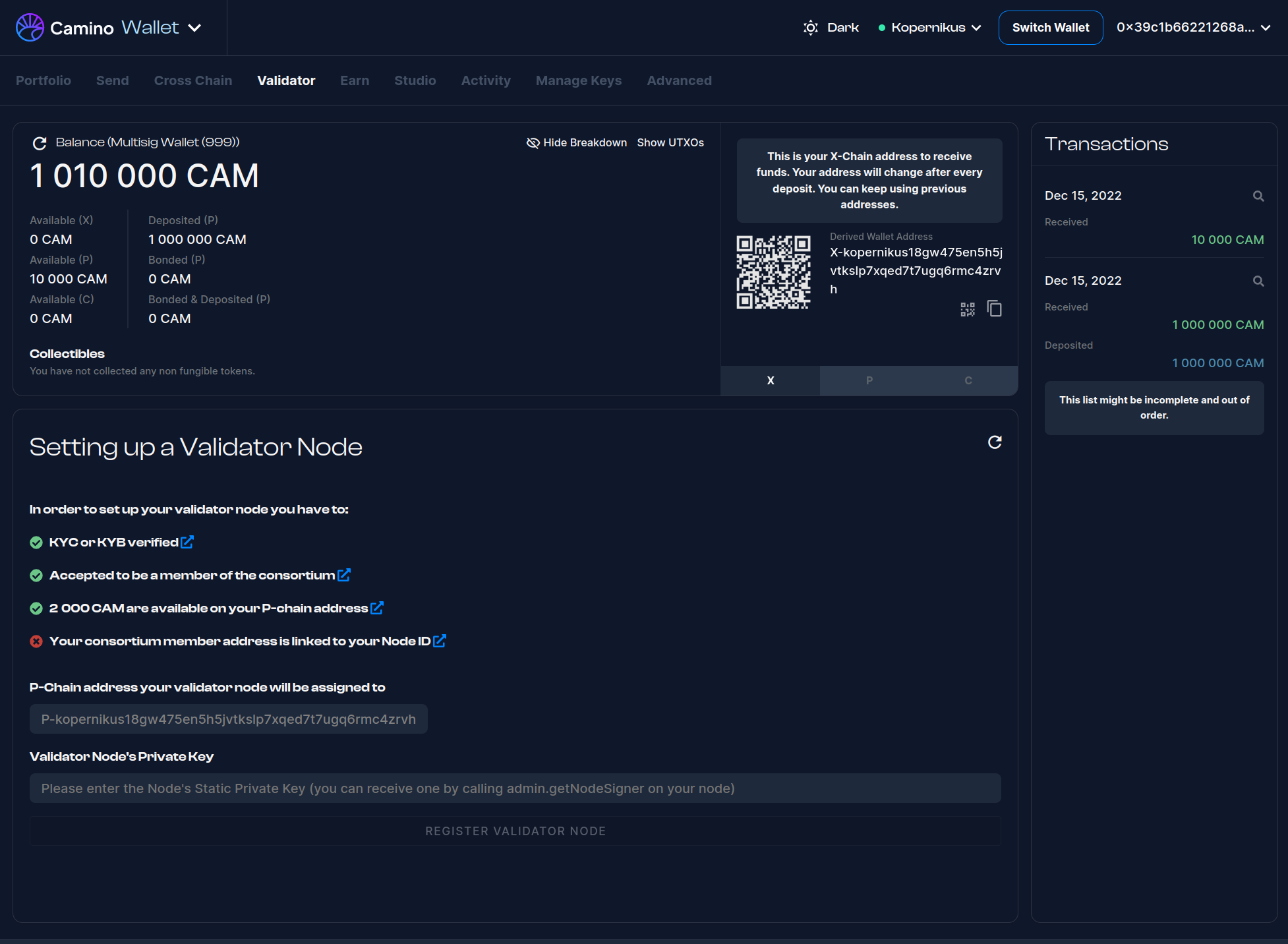Viewport: 1288px width, 944px height.
Task: Open the external link for the consortium member requirement
Action: pyautogui.click(x=343, y=575)
